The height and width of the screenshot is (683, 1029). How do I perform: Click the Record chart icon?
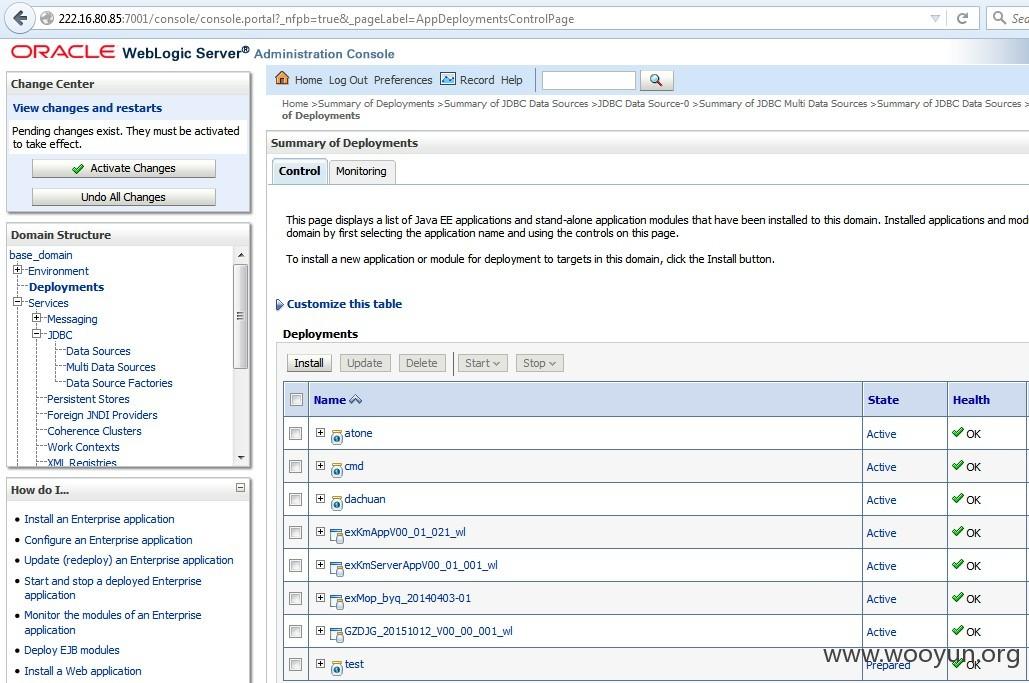[x=448, y=79]
